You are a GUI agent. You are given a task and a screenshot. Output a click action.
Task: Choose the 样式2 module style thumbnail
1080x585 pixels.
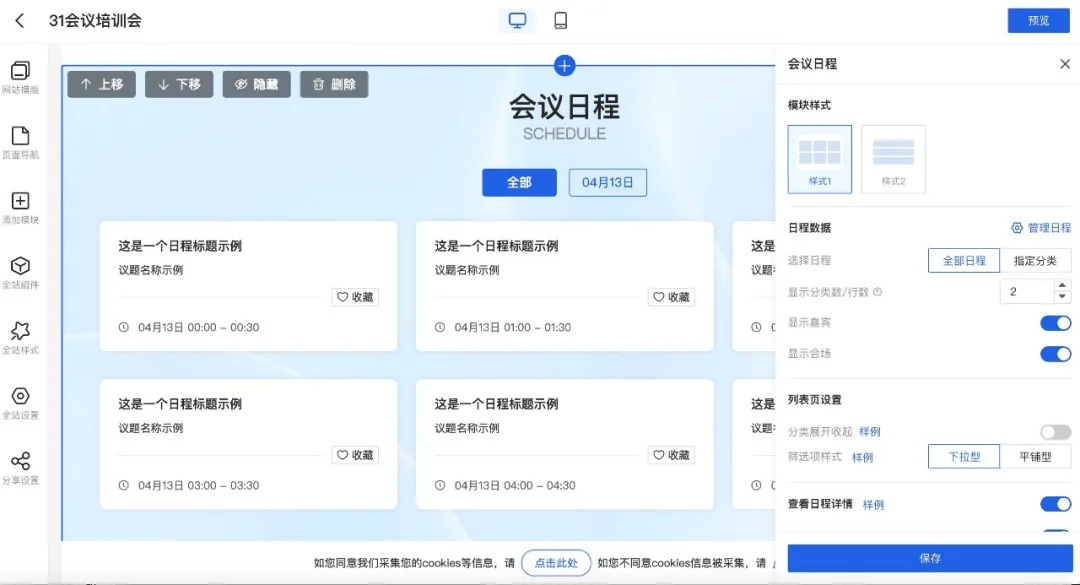pyautogui.click(x=893, y=159)
